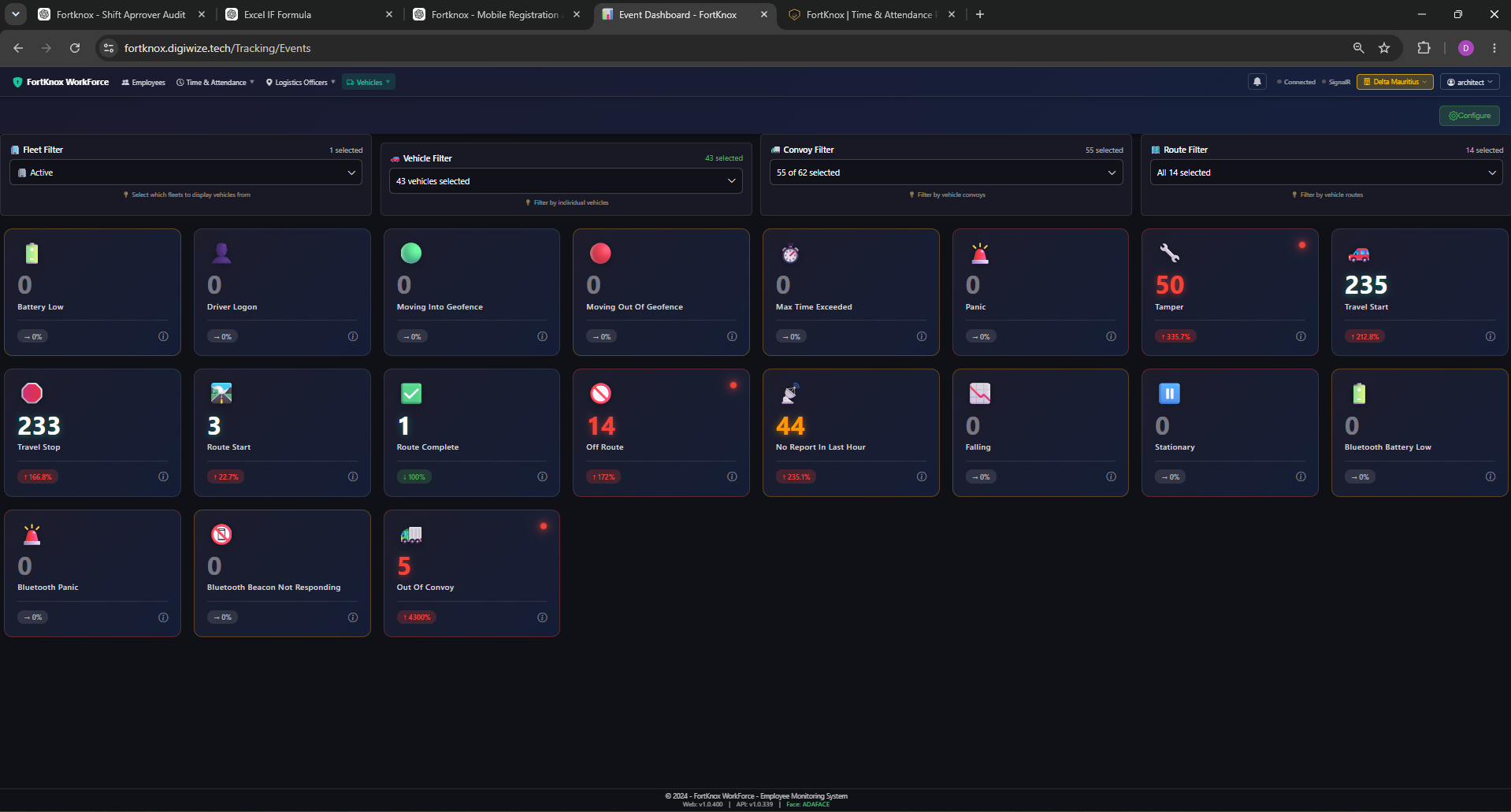Show info for the Off Route card

732,476
